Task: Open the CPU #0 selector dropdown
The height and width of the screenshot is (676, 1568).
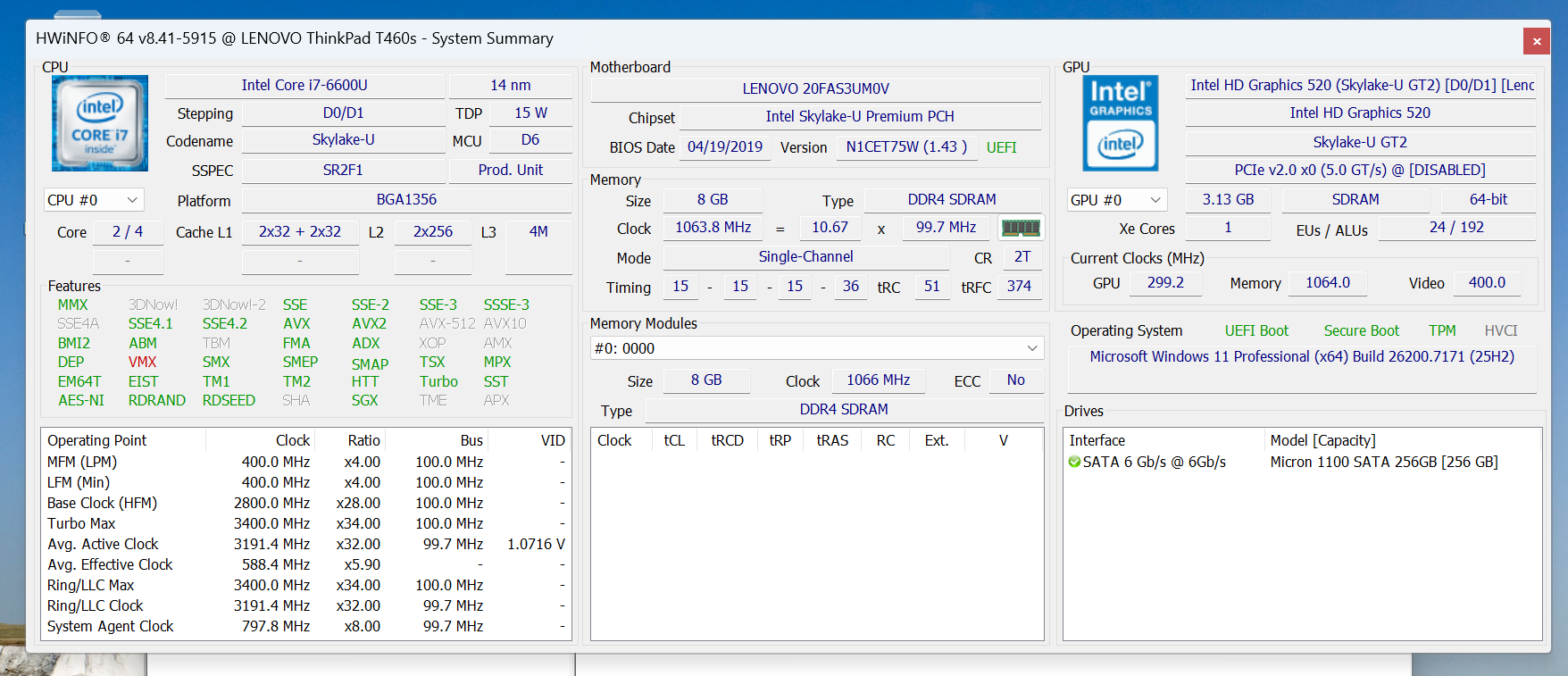Action: point(94,200)
